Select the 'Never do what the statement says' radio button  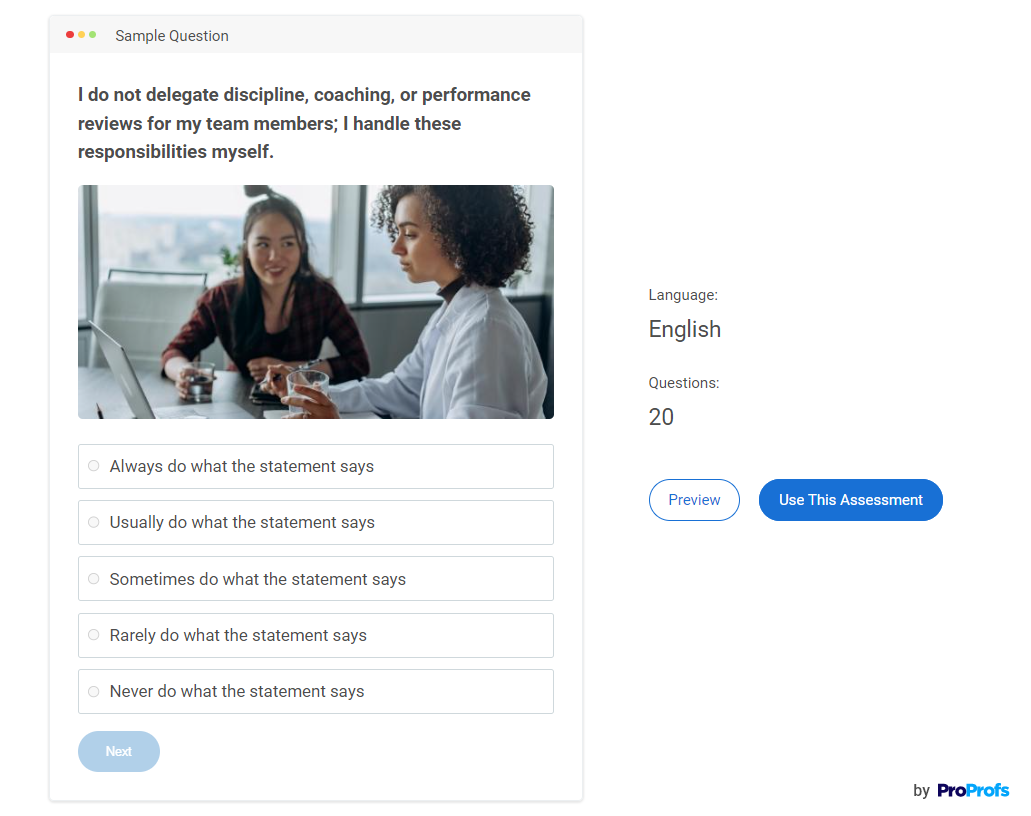pyautogui.click(x=94, y=691)
